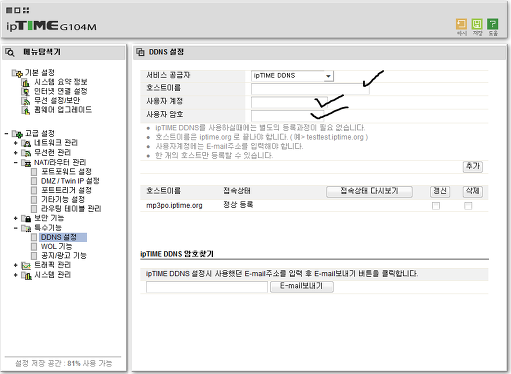Open 공지/광고 기능 menu item
The height and width of the screenshot is (374, 511).
click(63, 256)
